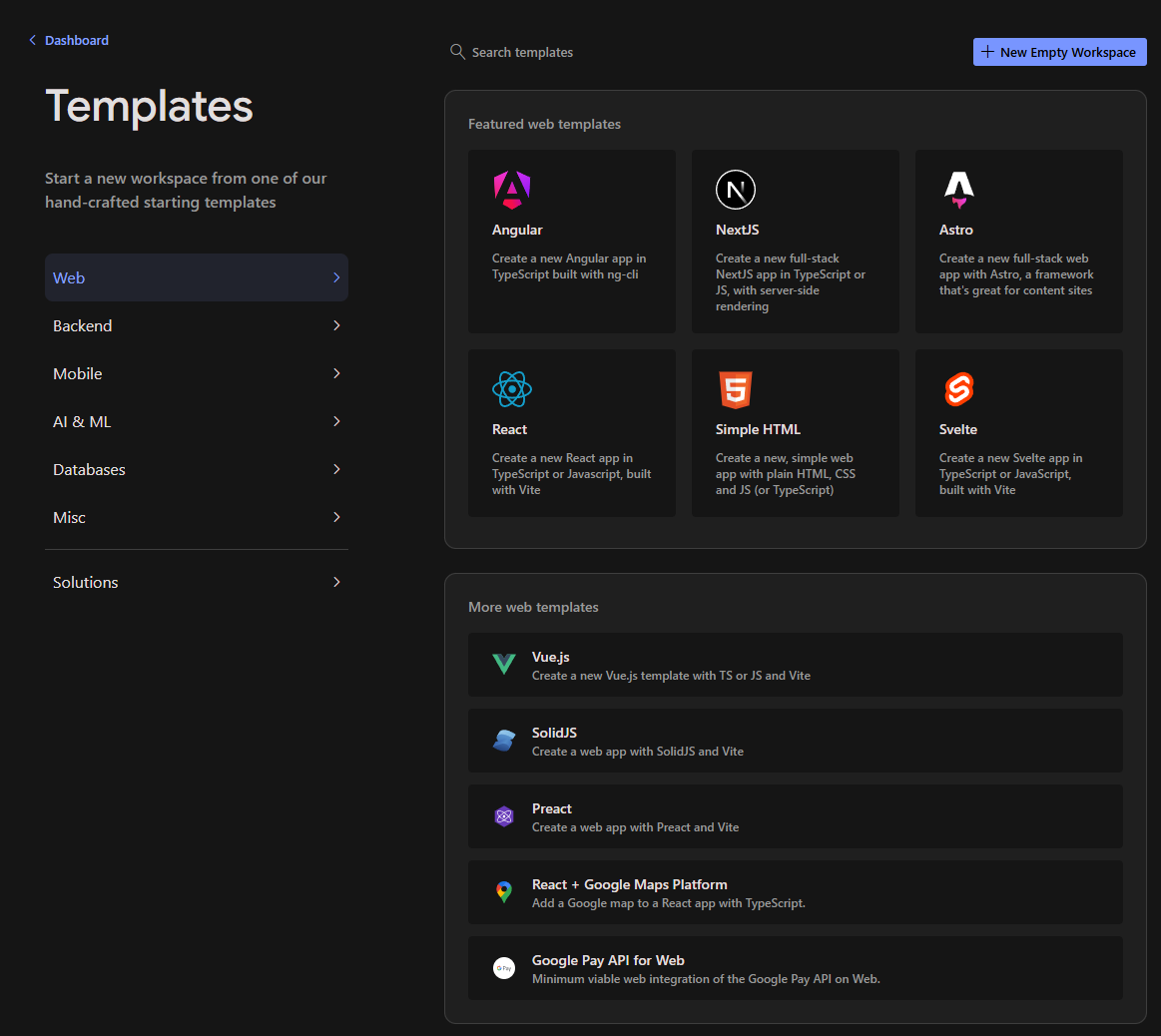The height and width of the screenshot is (1036, 1161).
Task: Click 'Add a Google map' description
Action: (668, 902)
